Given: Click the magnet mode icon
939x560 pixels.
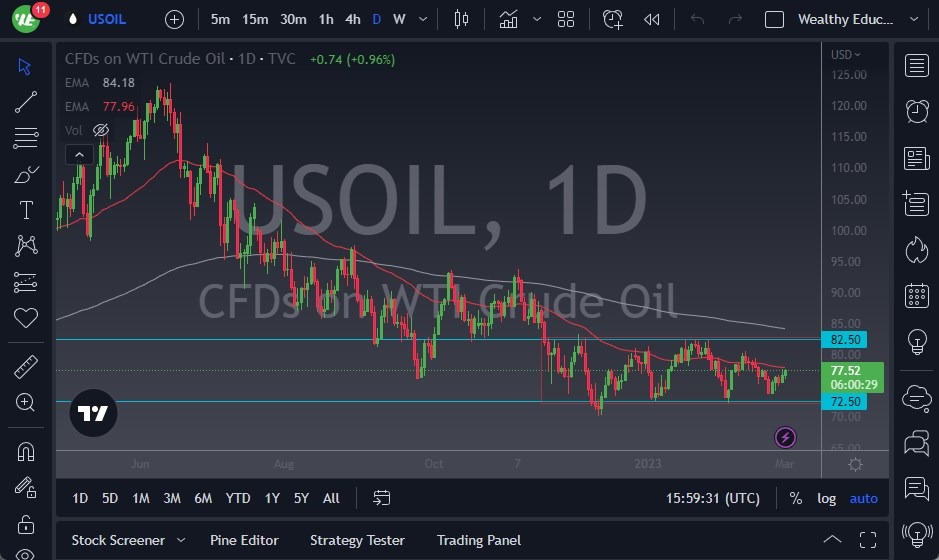Looking at the screenshot, I should pos(26,451).
